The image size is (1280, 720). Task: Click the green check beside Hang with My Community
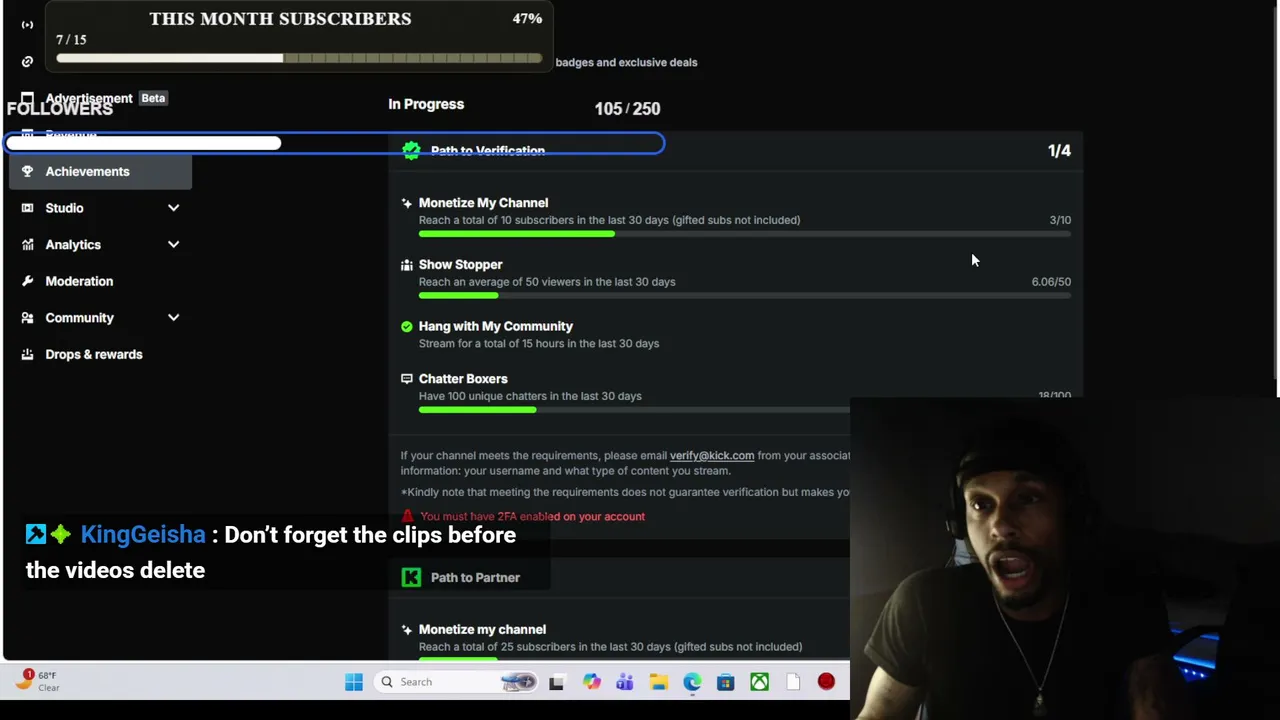[x=406, y=326]
